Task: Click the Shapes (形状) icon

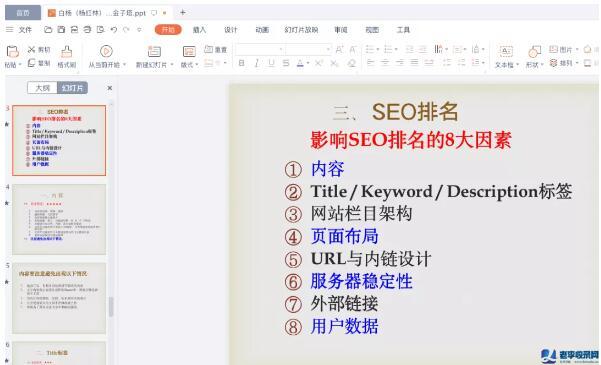Action: (x=535, y=51)
